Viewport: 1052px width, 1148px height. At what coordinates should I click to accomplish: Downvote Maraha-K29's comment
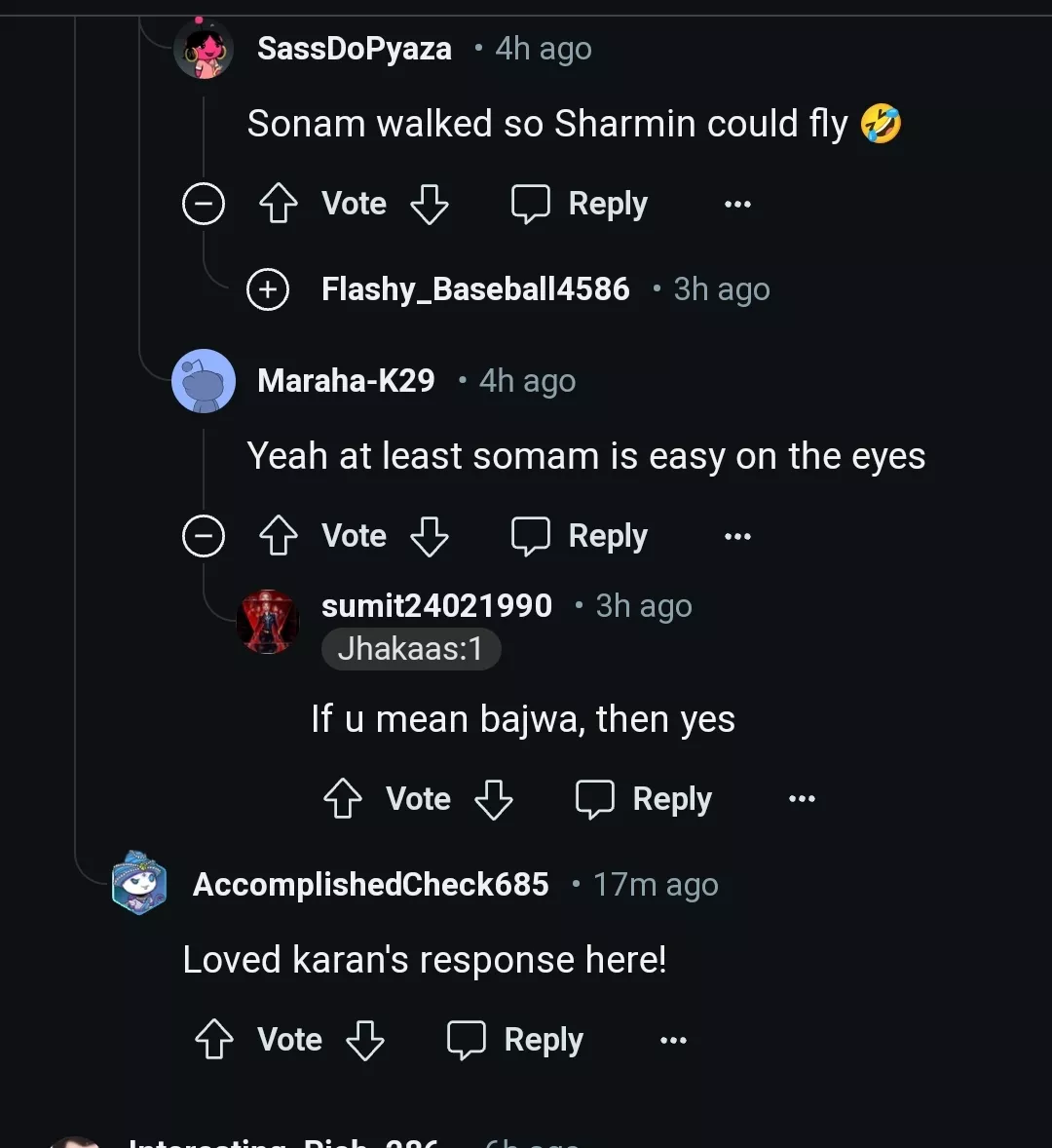[430, 536]
